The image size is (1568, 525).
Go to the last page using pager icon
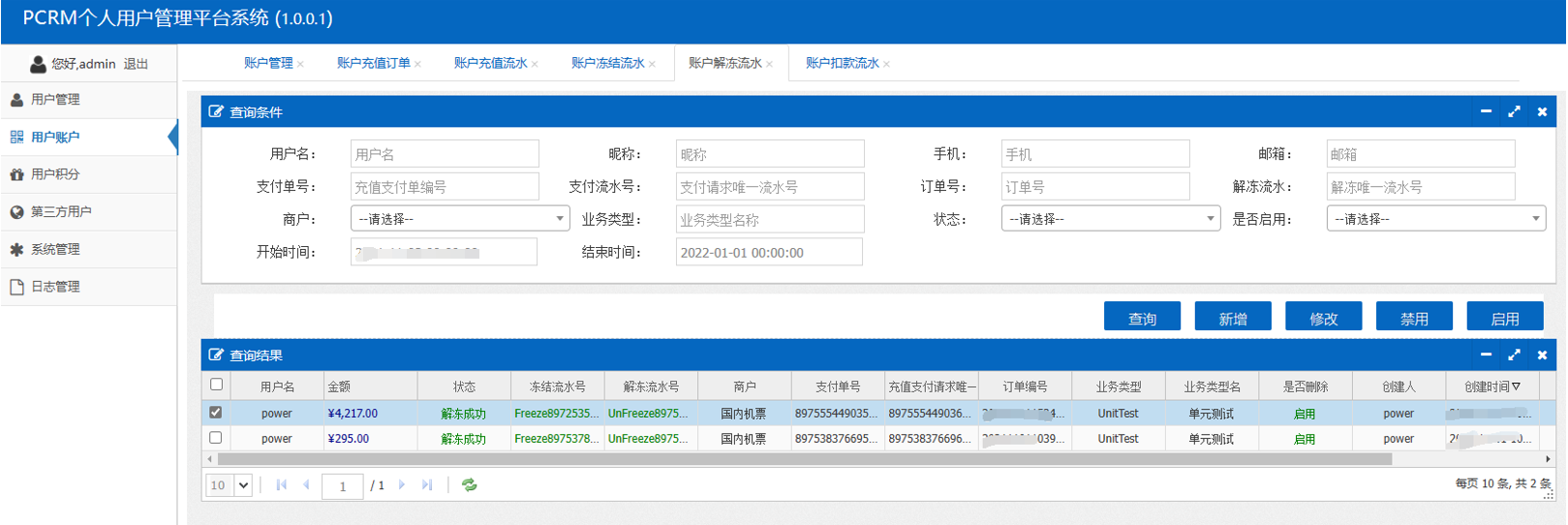[427, 485]
